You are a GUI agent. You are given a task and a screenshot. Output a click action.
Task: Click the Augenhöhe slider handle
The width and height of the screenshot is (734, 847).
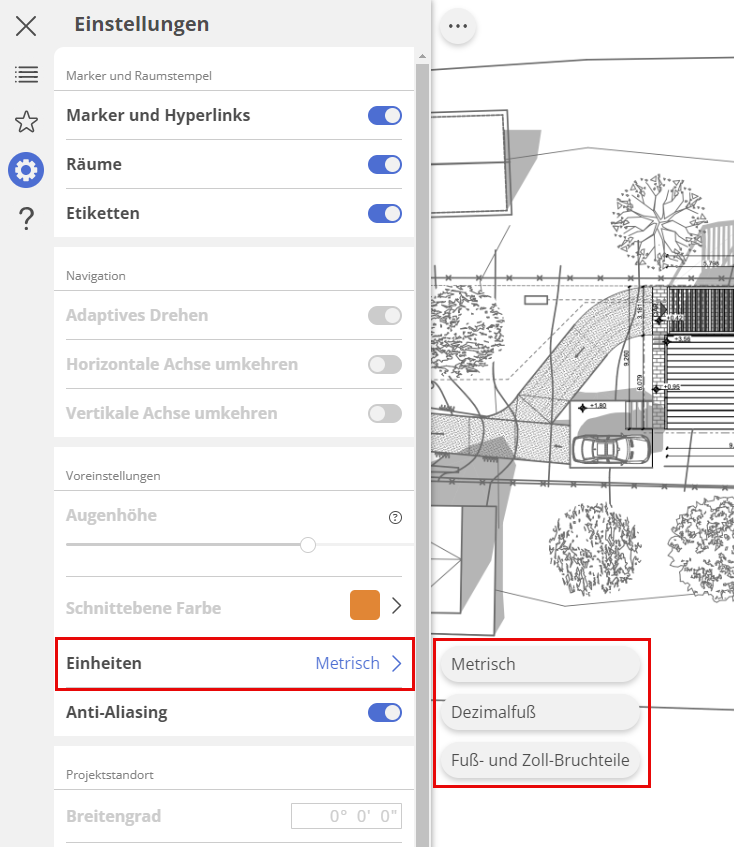tap(308, 545)
